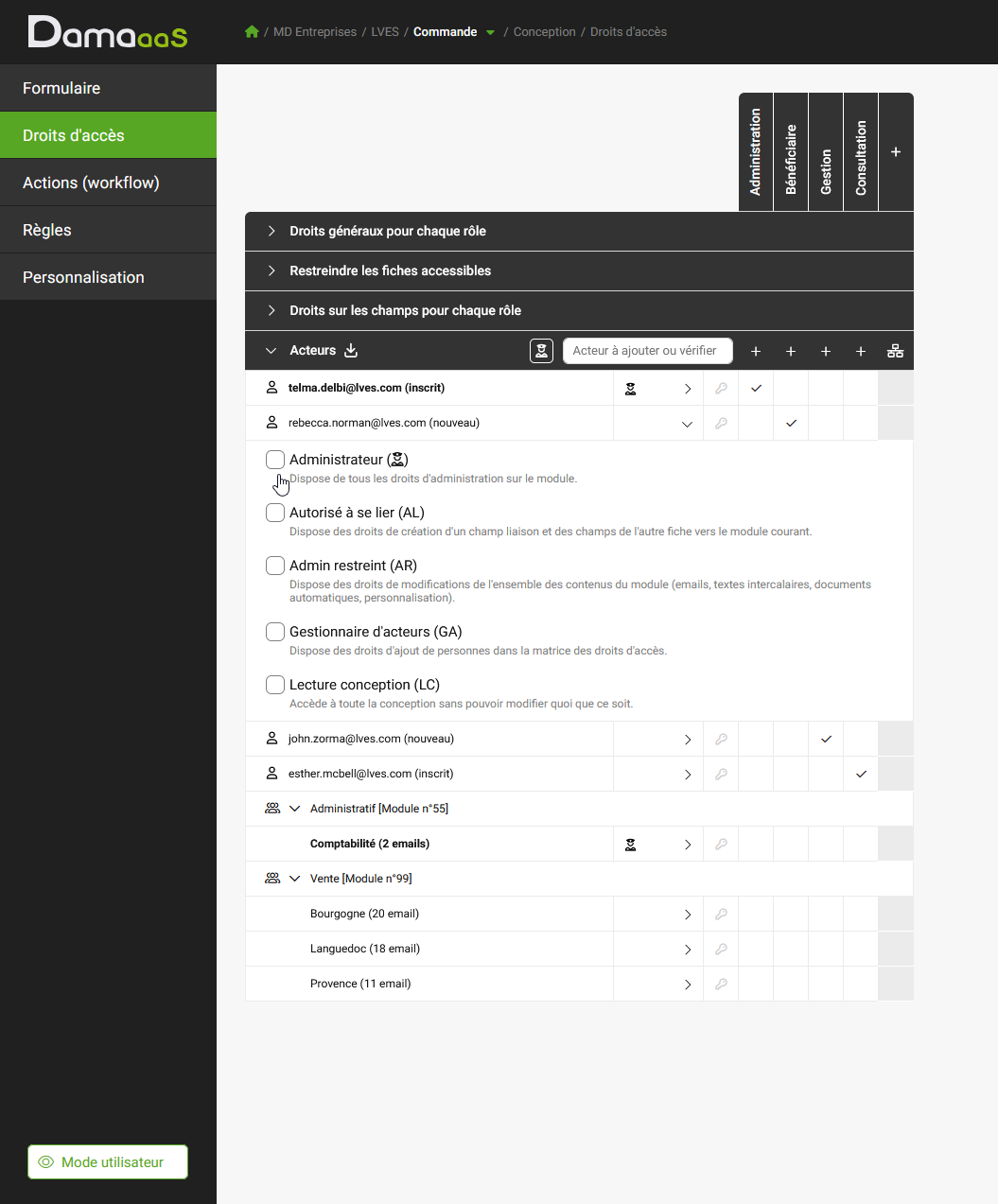This screenshot has width=998, height=1204.
Task: Click the Acteur à ajouter ou vérifier field
Action: pos(648,351)
